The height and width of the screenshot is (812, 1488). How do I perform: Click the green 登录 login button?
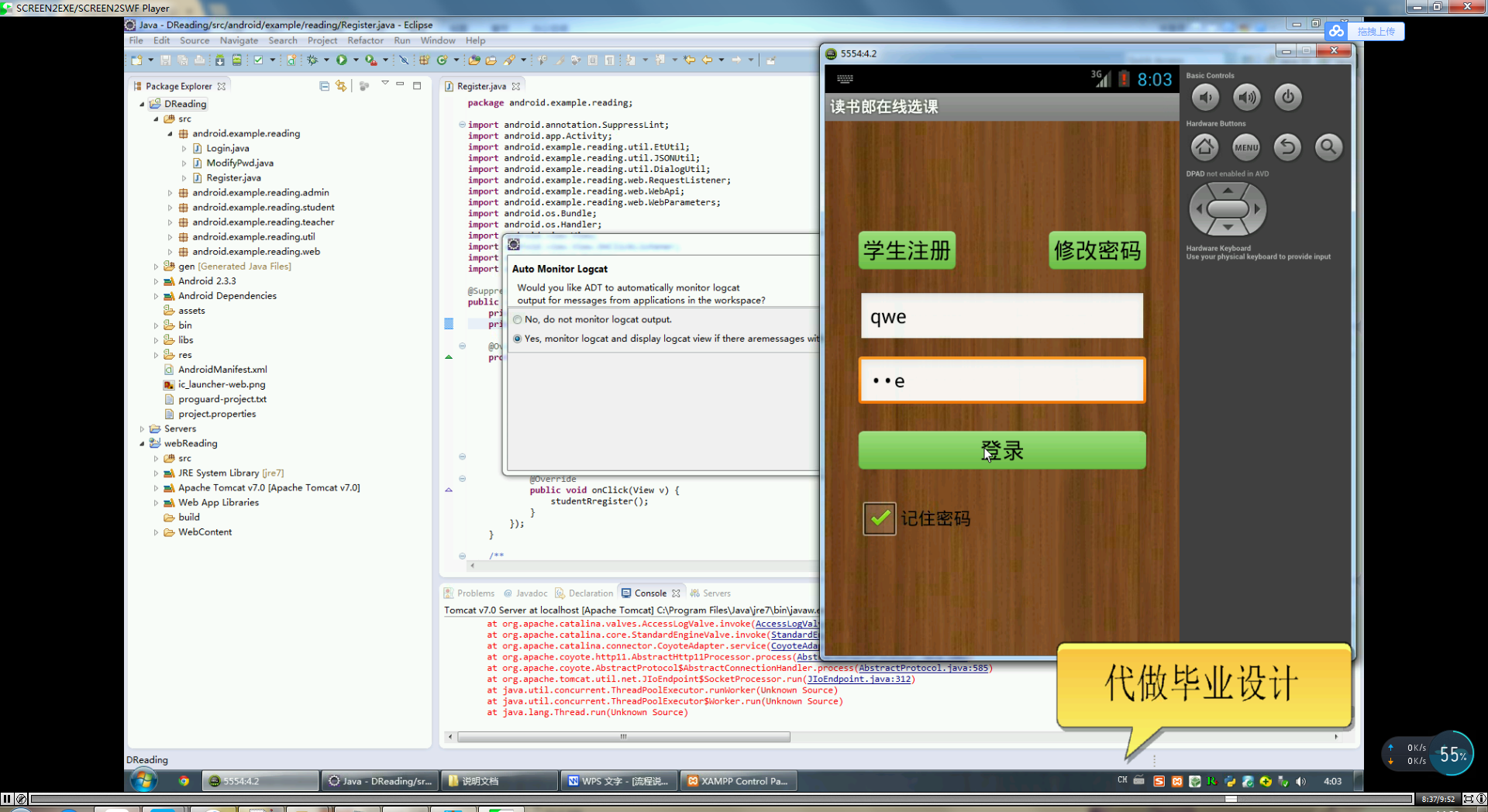(x=1001, y=450)
